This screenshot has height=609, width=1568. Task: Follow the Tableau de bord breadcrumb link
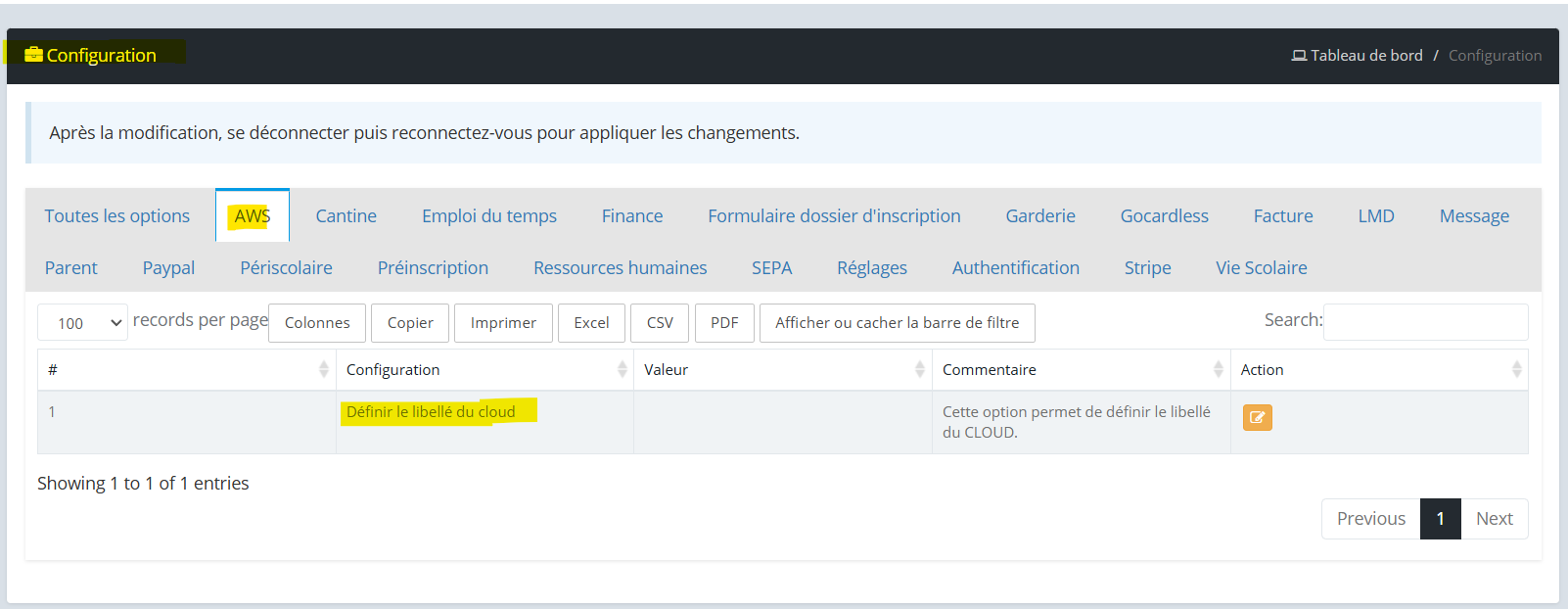click(1366, 56)
